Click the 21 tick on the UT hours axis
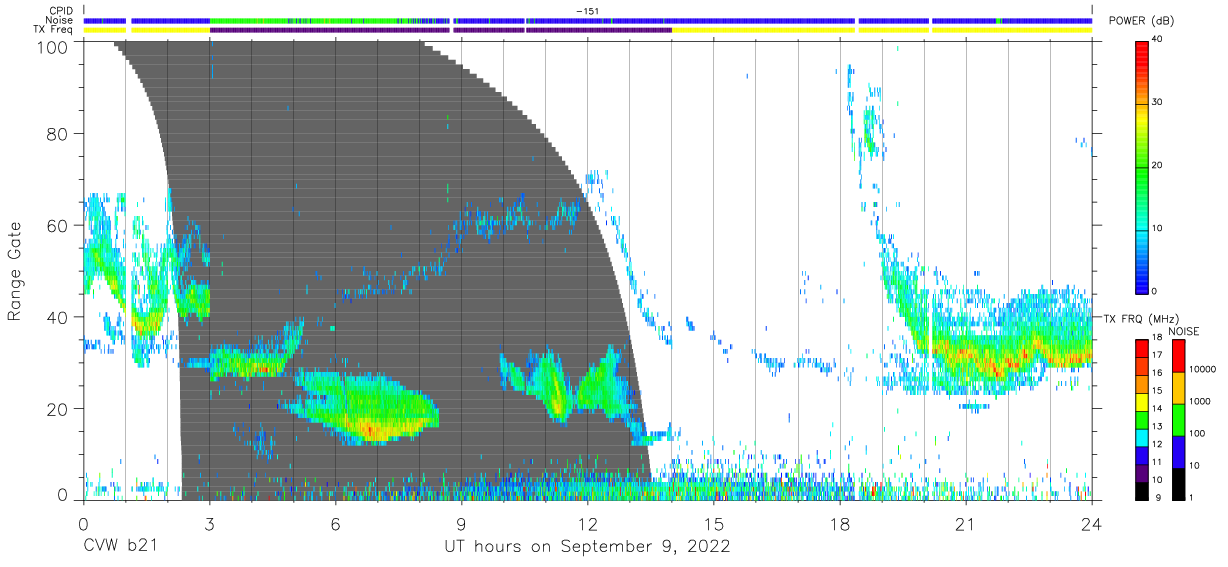This screenshot has width=1228, height=567. (966, 523)
